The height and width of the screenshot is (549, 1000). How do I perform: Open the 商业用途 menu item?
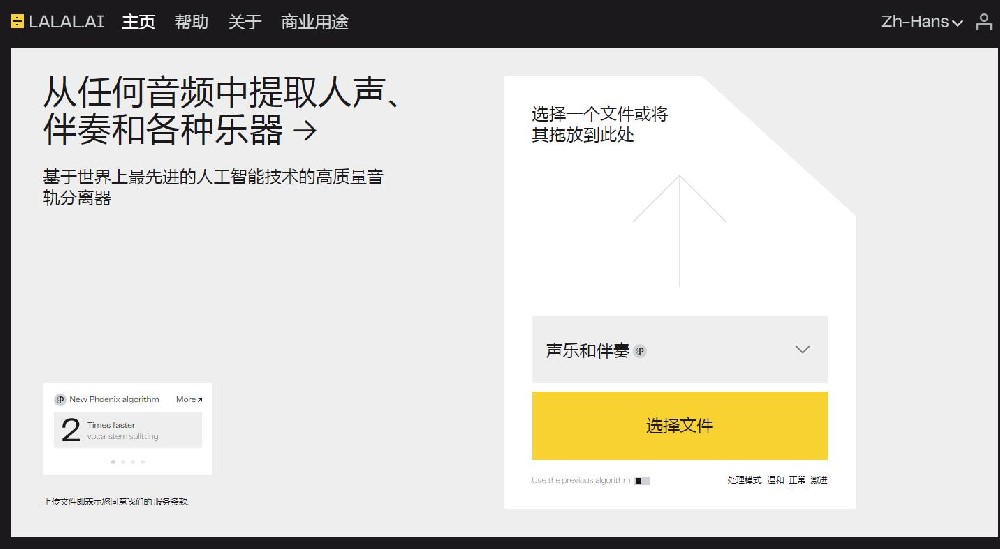(314, 22)
